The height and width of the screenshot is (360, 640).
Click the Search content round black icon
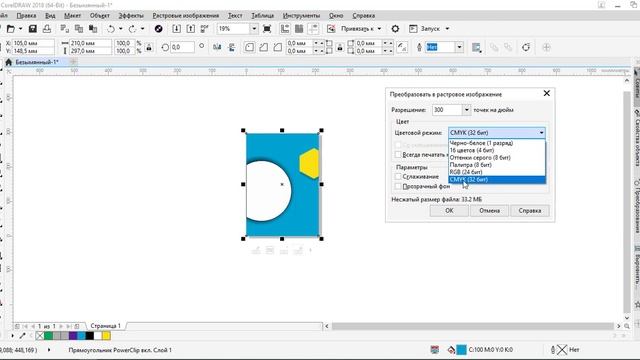click(158, 29)
